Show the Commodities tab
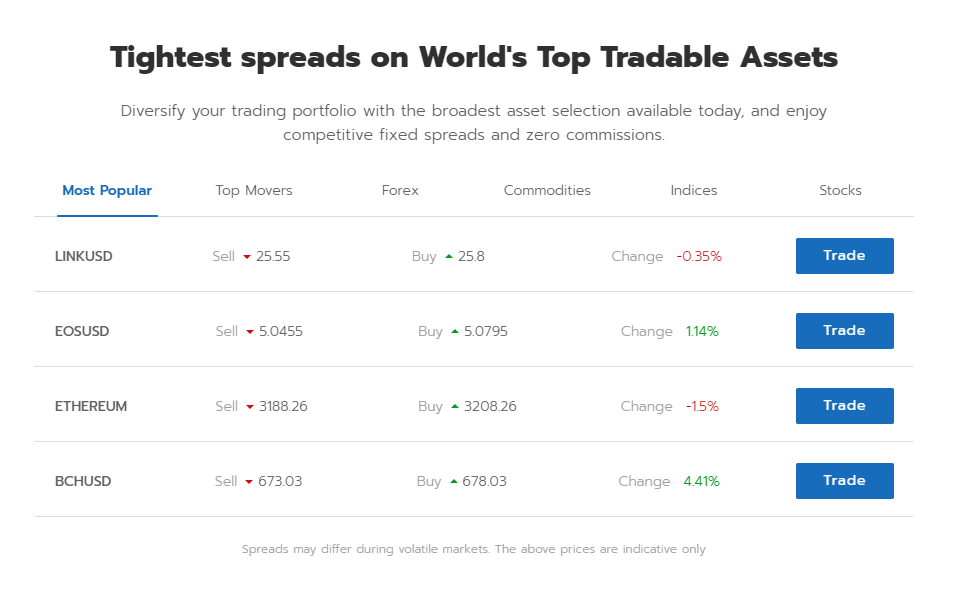Image resolution: width=957 pixels, height=594 pixels. (x=547, y=190)
